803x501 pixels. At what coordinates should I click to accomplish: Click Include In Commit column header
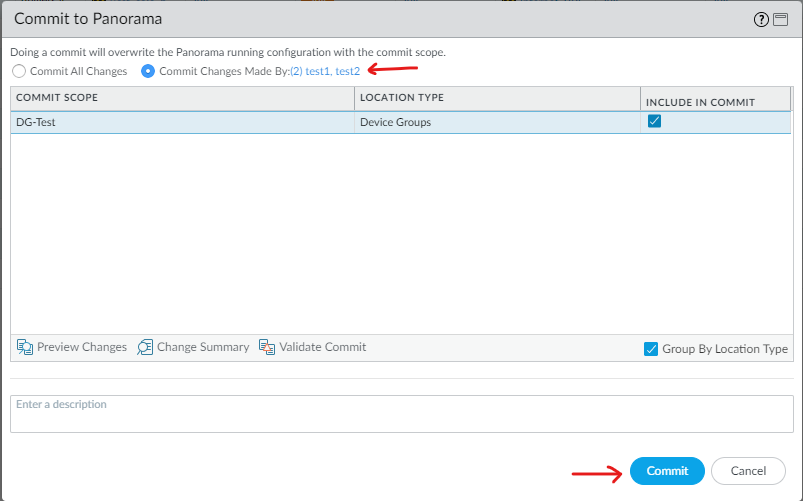point(715,99)
